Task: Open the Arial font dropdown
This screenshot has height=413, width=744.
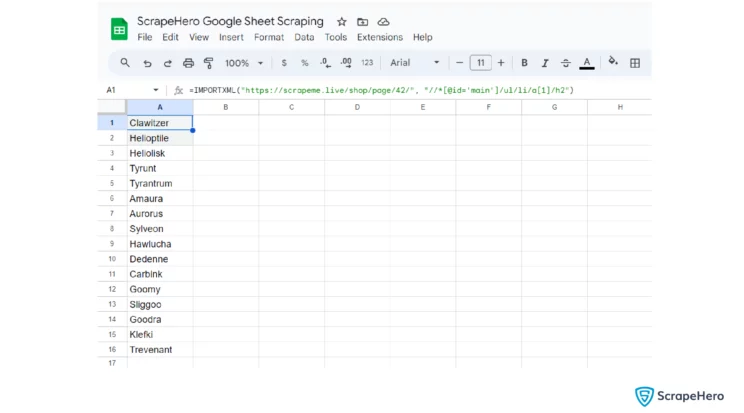Action: [x=415, y=63]
